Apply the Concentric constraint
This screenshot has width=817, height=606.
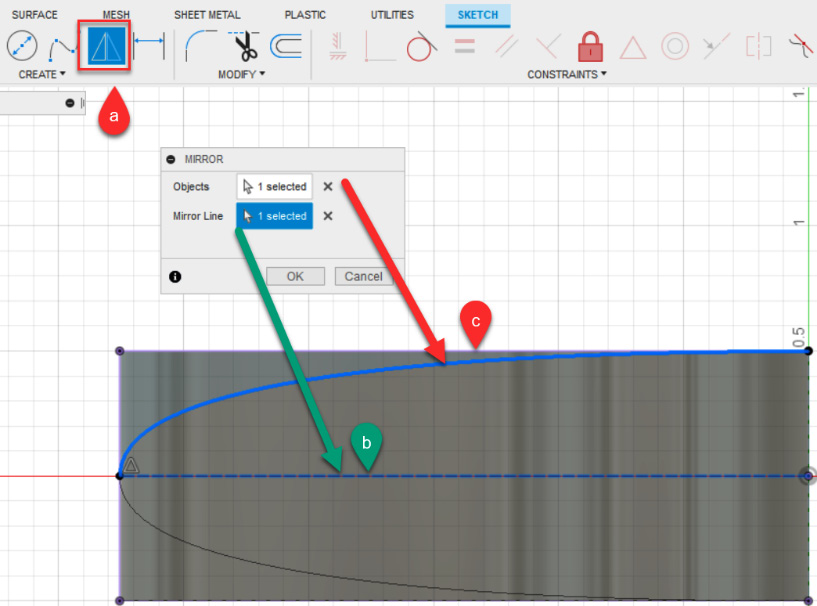click(x=673, y=45)
